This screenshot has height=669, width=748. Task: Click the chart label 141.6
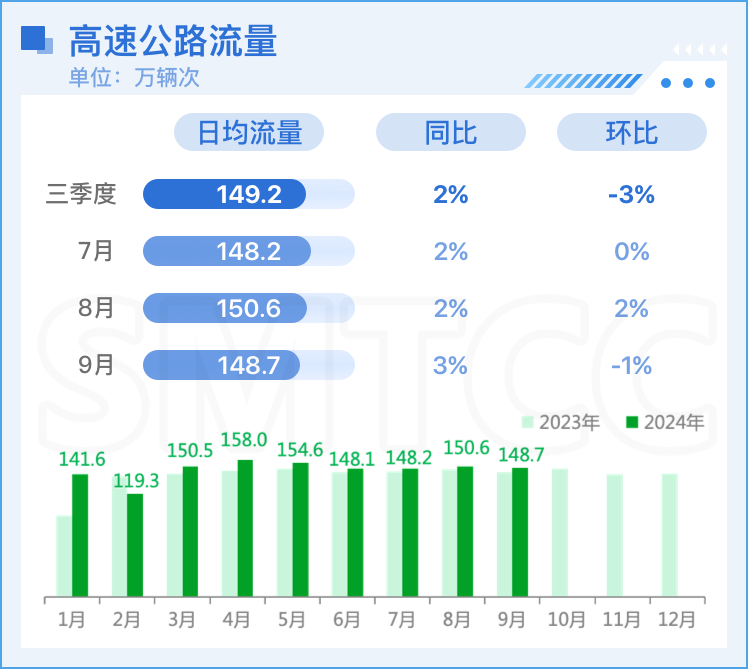(82, 459)
